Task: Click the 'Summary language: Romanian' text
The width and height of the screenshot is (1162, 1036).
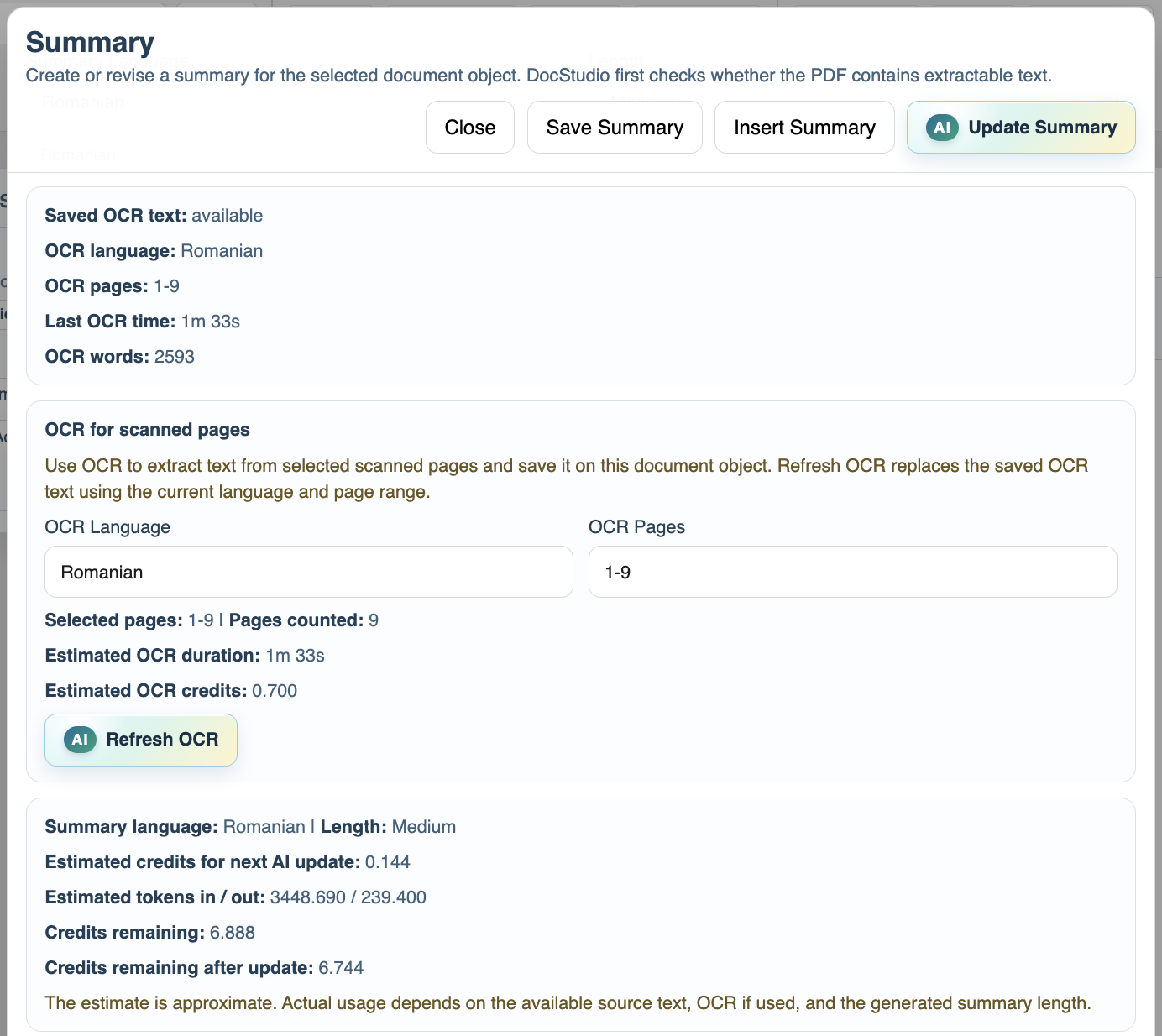Action: click(x=175, y=827)
